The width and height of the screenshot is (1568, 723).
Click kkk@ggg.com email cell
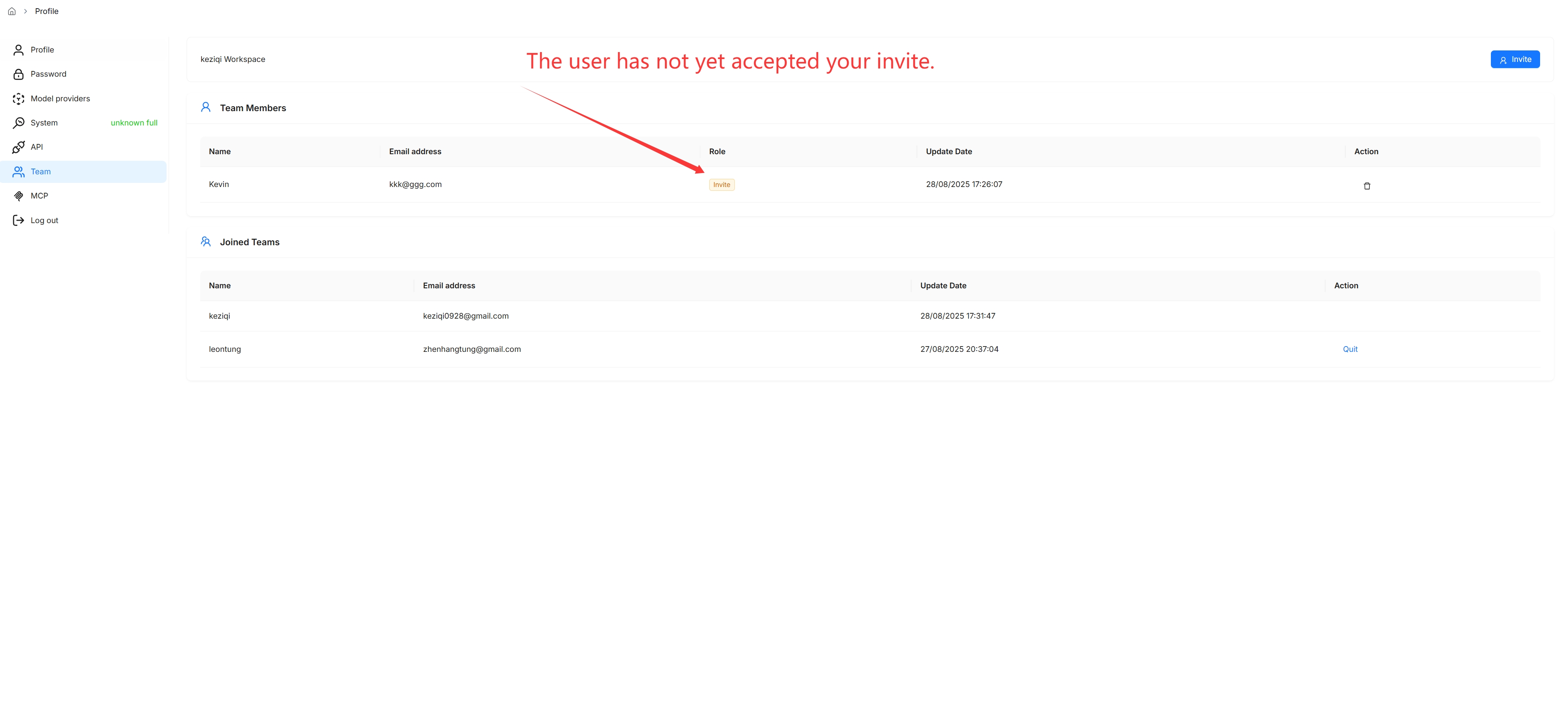(415, 185)
